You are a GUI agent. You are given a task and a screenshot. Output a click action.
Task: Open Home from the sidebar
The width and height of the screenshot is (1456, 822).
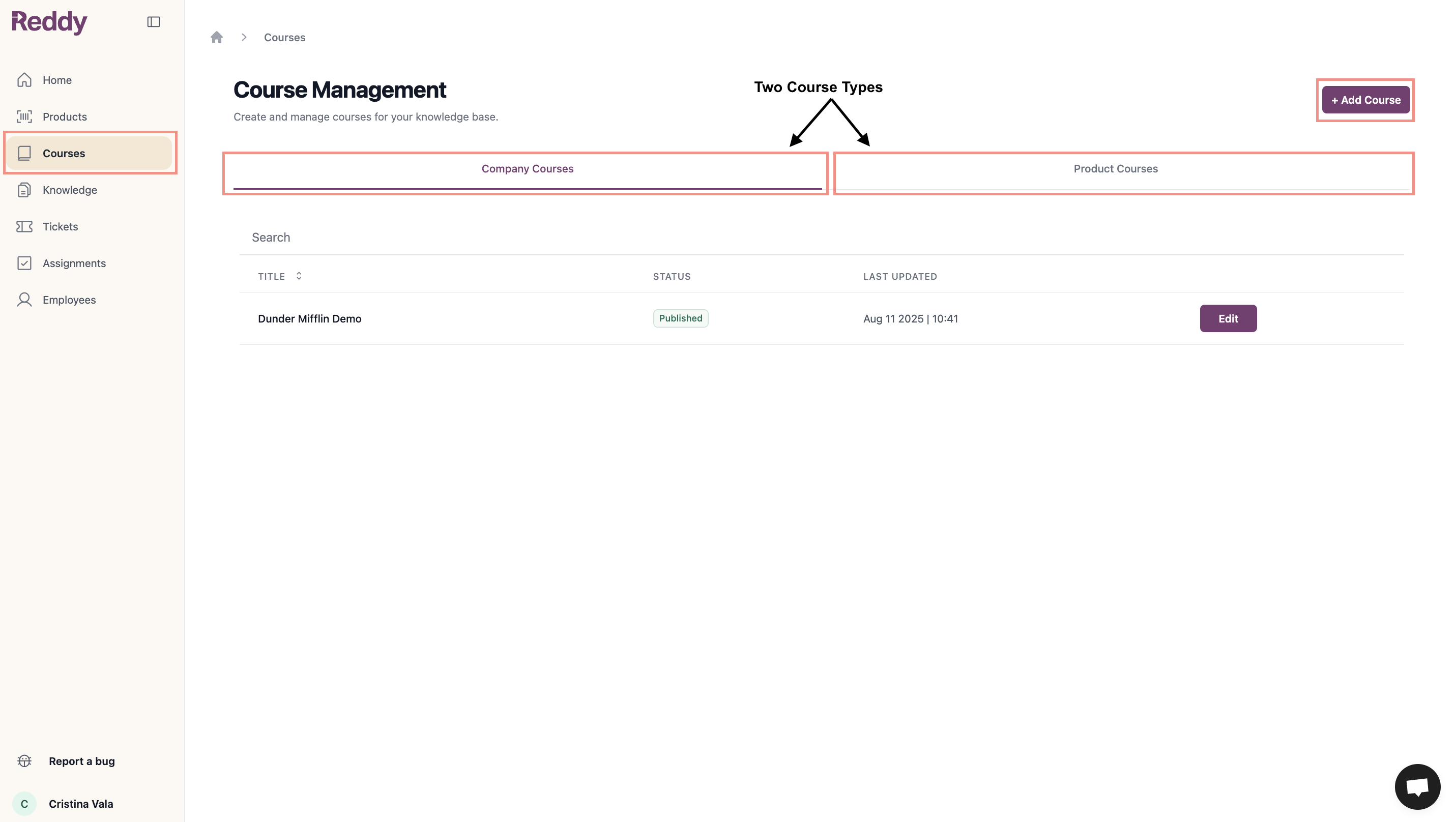[x=57, y=80]
